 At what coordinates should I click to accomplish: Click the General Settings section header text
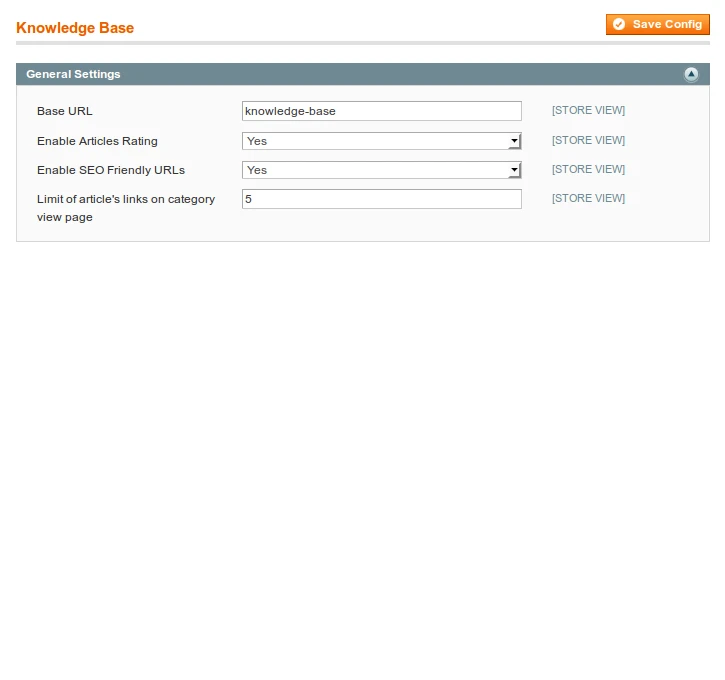[x=73, y=74]
